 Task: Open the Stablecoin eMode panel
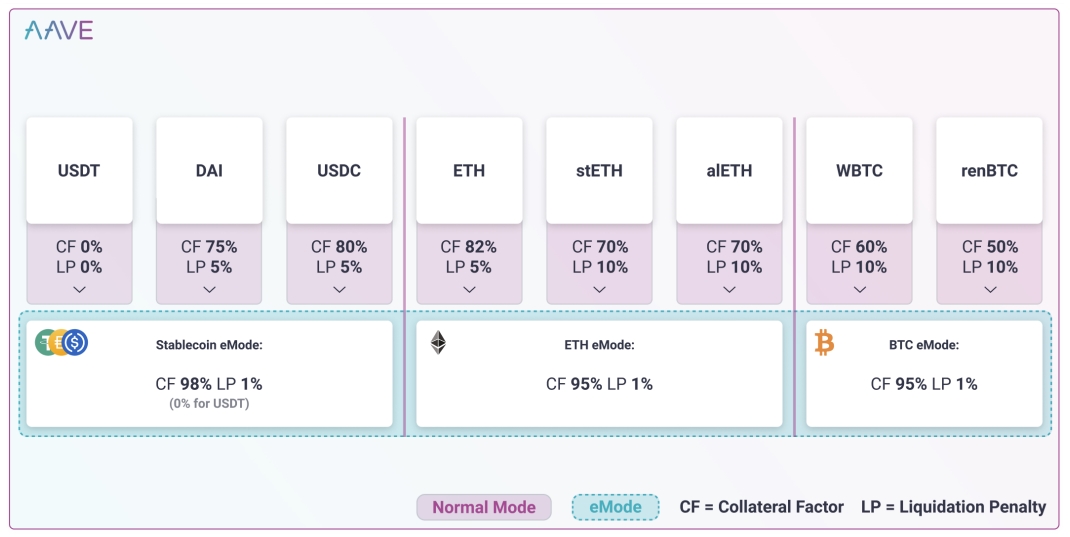pos(209,374)
